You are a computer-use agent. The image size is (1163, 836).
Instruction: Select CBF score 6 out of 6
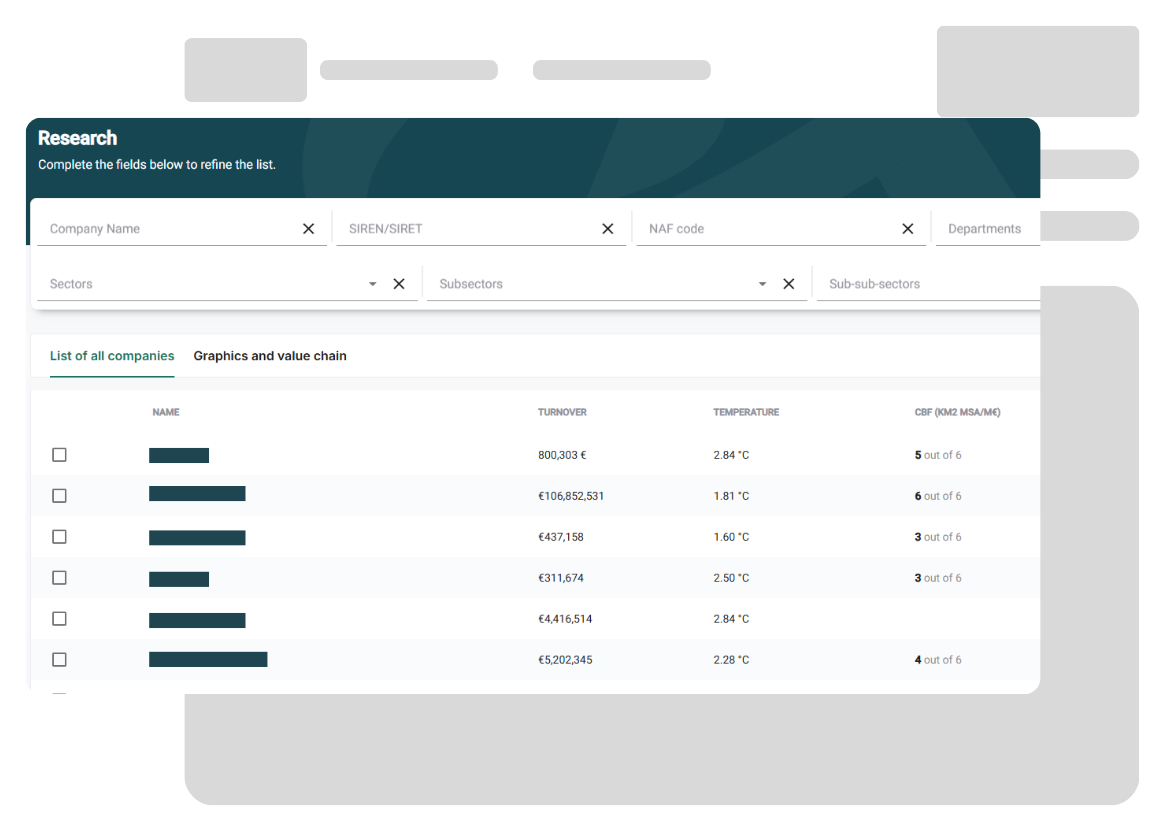[x=938, y=496]
